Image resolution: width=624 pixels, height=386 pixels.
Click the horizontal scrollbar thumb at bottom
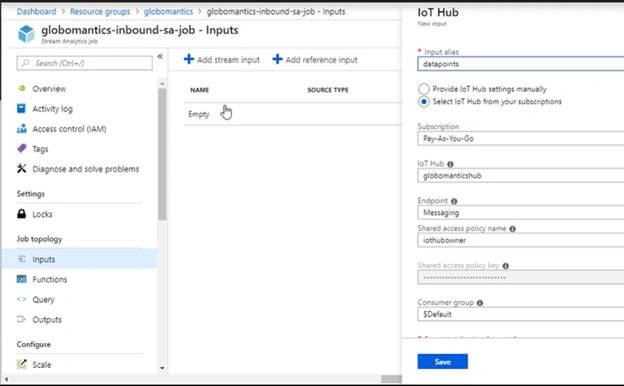coord(391,379)
